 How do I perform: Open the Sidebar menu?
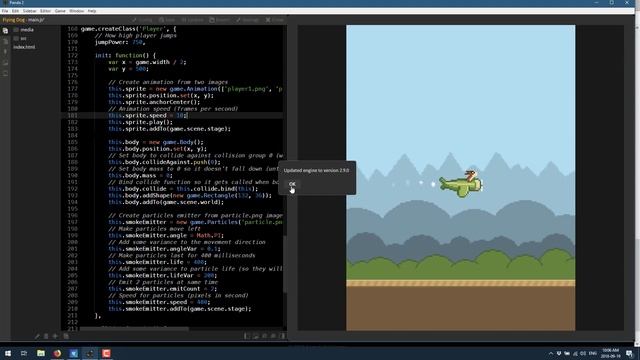point(29,11)
